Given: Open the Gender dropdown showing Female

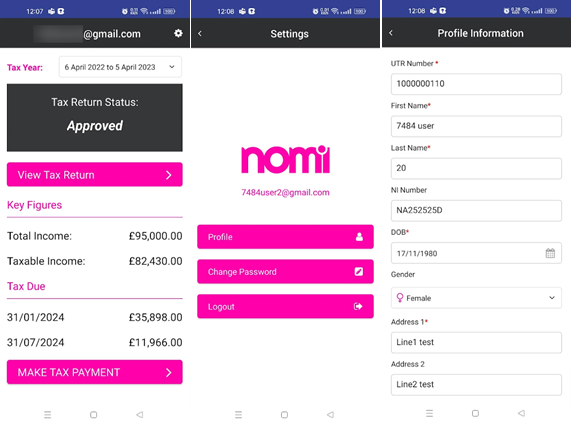Looking at the screenshot, I should 476,298.
